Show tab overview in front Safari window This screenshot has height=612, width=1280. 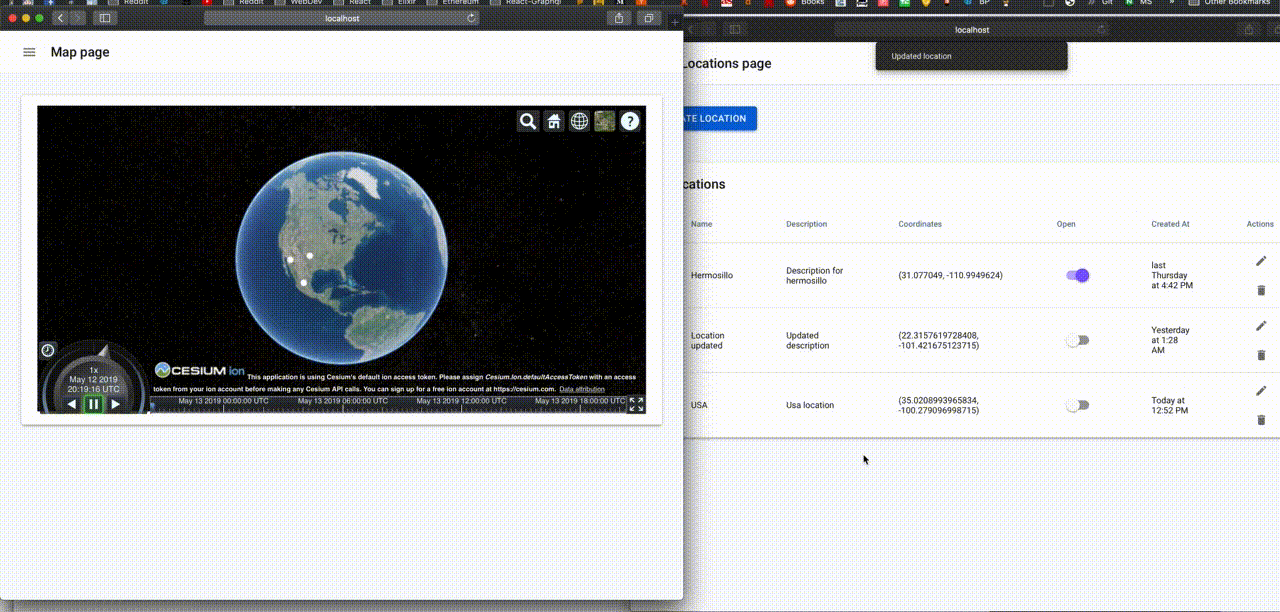click(649, 18)
